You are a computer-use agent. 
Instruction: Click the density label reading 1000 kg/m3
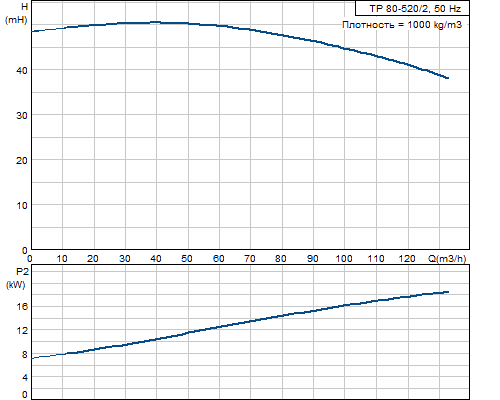click(x=402, y=25)
